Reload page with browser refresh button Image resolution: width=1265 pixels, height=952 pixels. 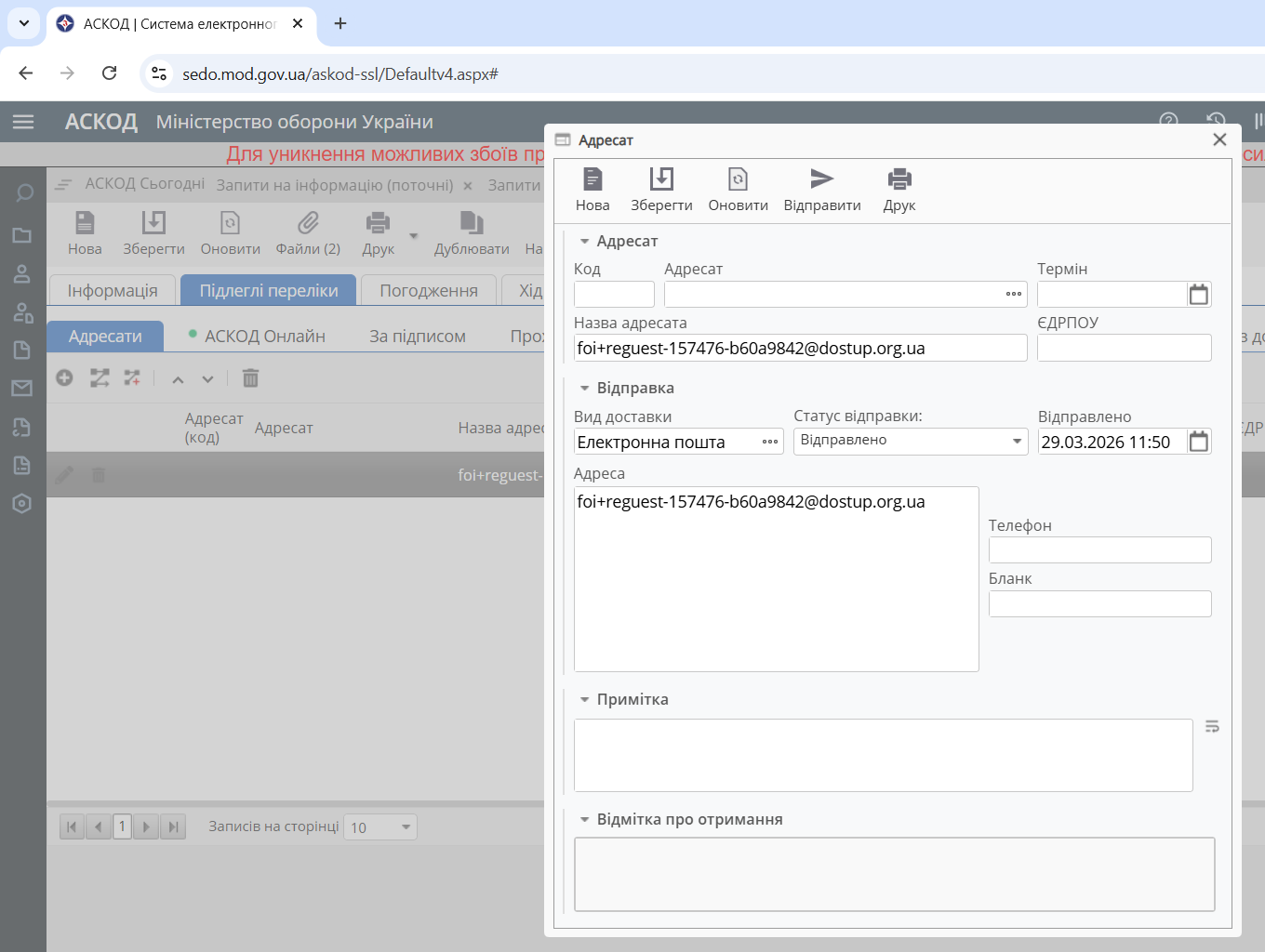(109, 73)
